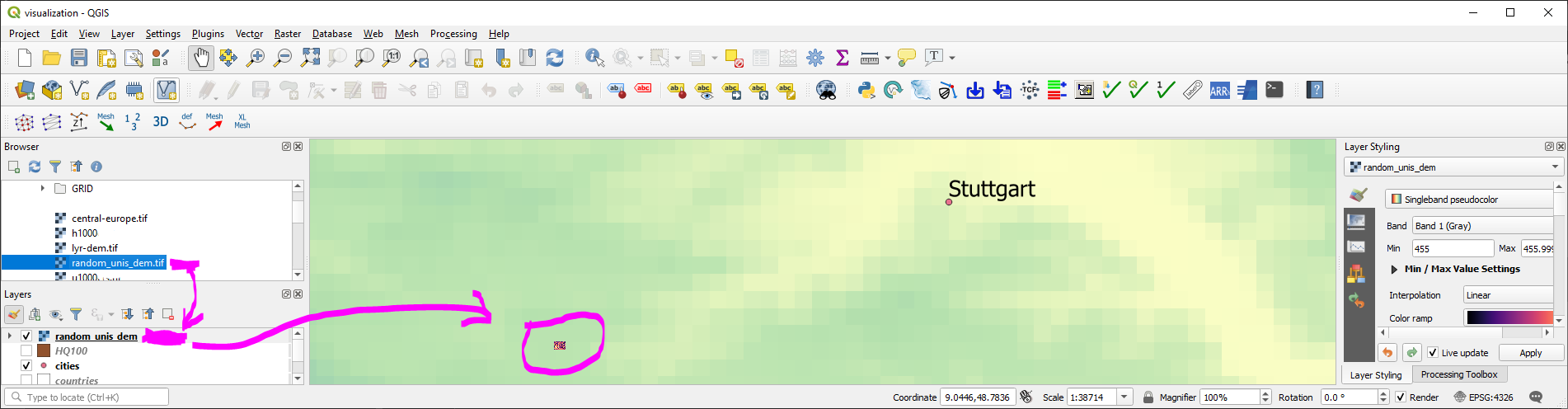1568x409 pixels.
Task: Open project using the folder icon
Action: coord(52,58)
